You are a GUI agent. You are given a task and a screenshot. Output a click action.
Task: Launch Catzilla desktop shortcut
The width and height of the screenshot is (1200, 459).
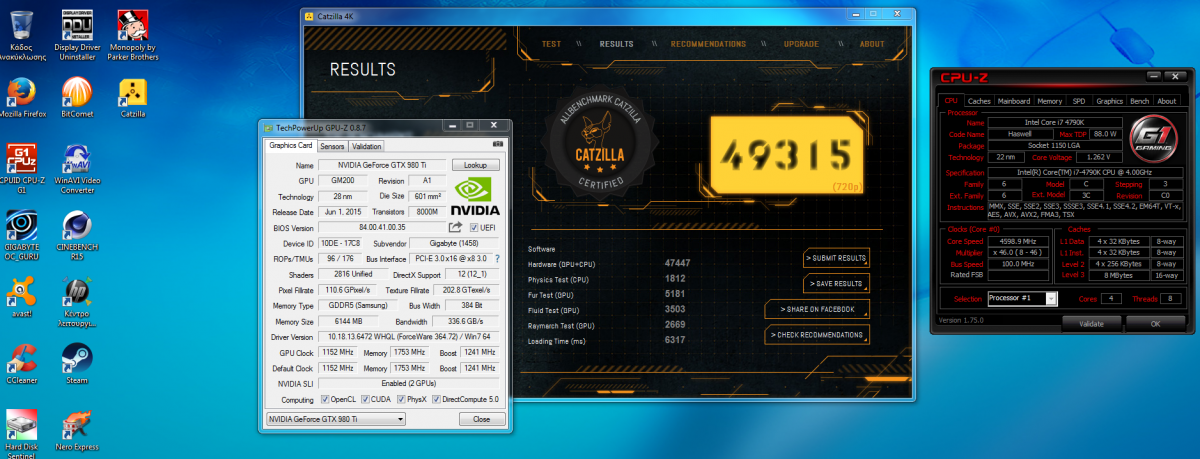pos(134,98)
